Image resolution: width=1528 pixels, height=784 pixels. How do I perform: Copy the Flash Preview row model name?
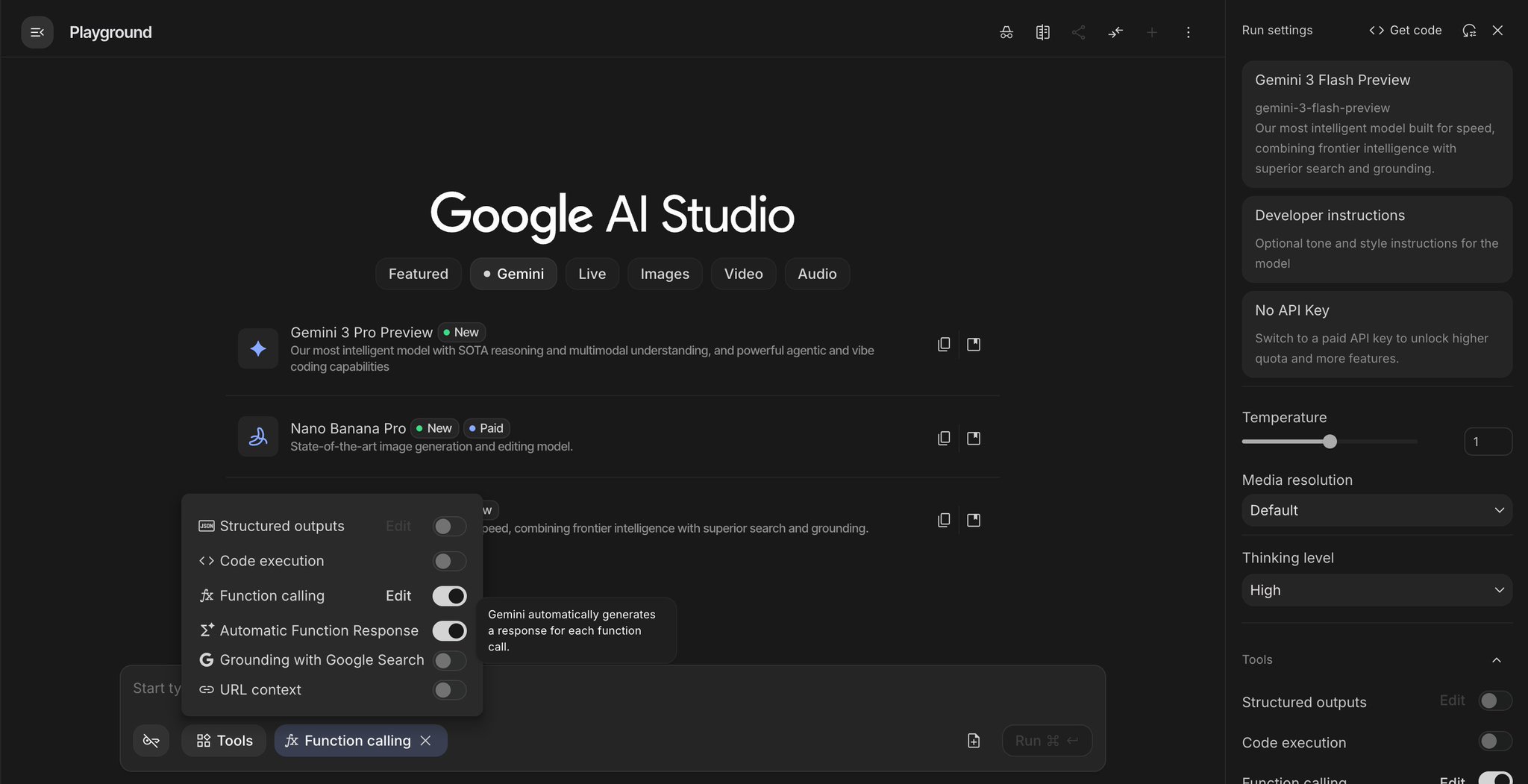[944, 520]
